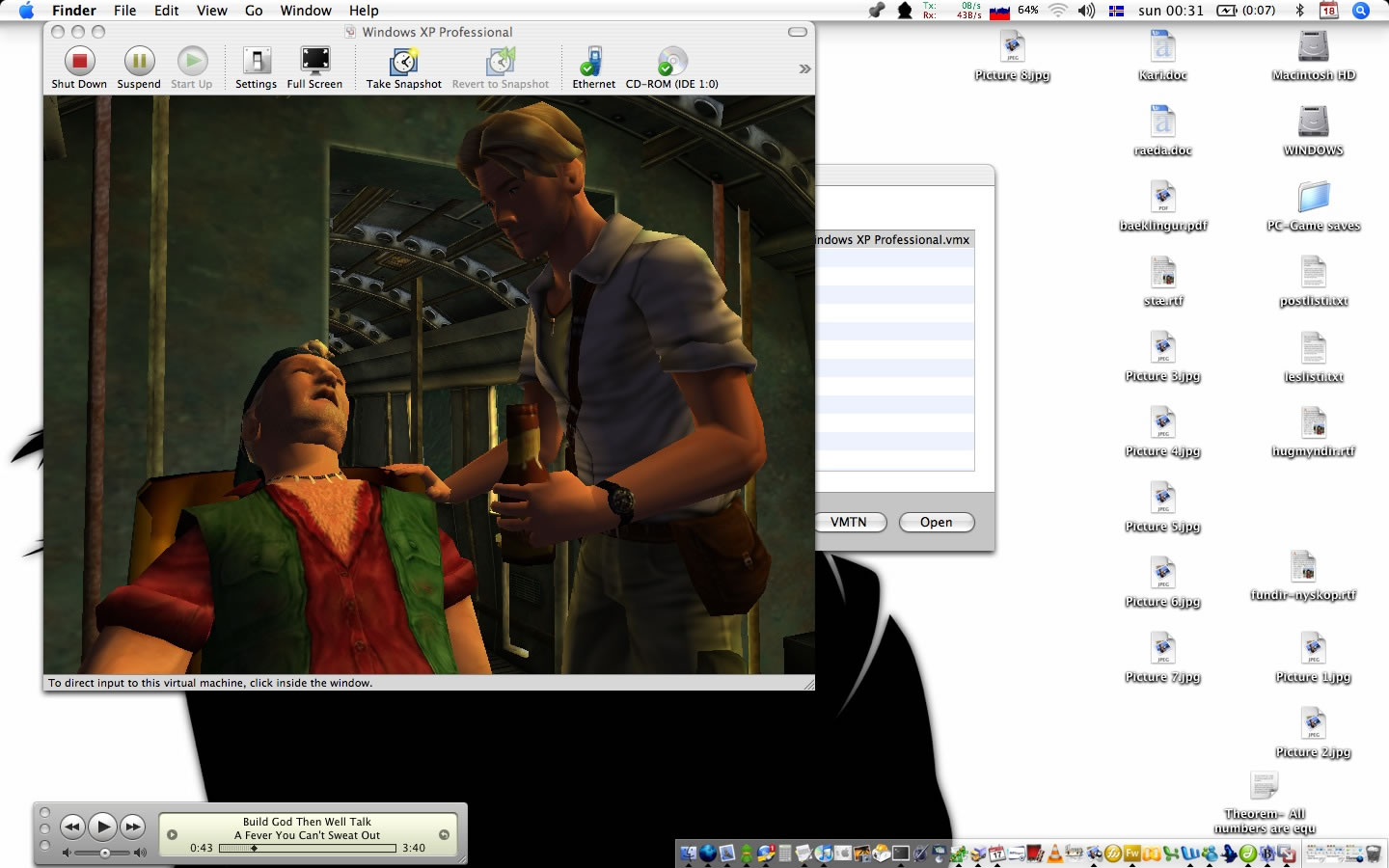1389x868 pixels.
Task: Click the menu bar clock sun 00:31
Action: [x=1171, y=11]
